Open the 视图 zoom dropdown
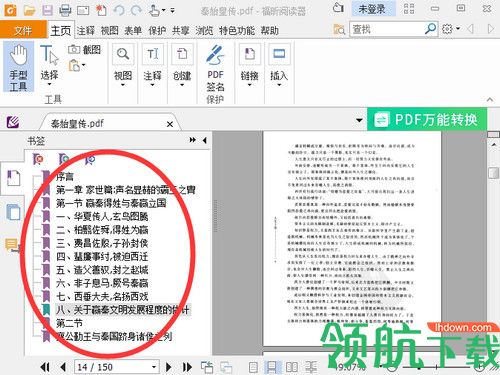This screenshot has width=500, height=375. click(x=123, y=65)
